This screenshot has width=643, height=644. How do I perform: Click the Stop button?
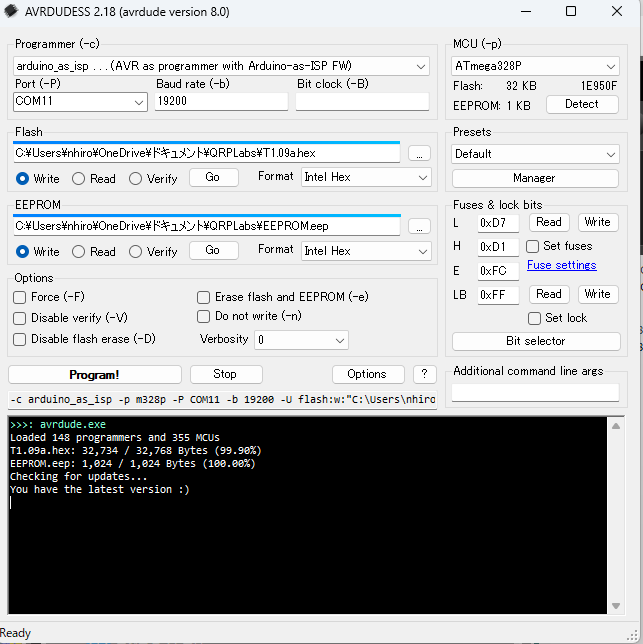pyautogui.click(x=226, y=374)
